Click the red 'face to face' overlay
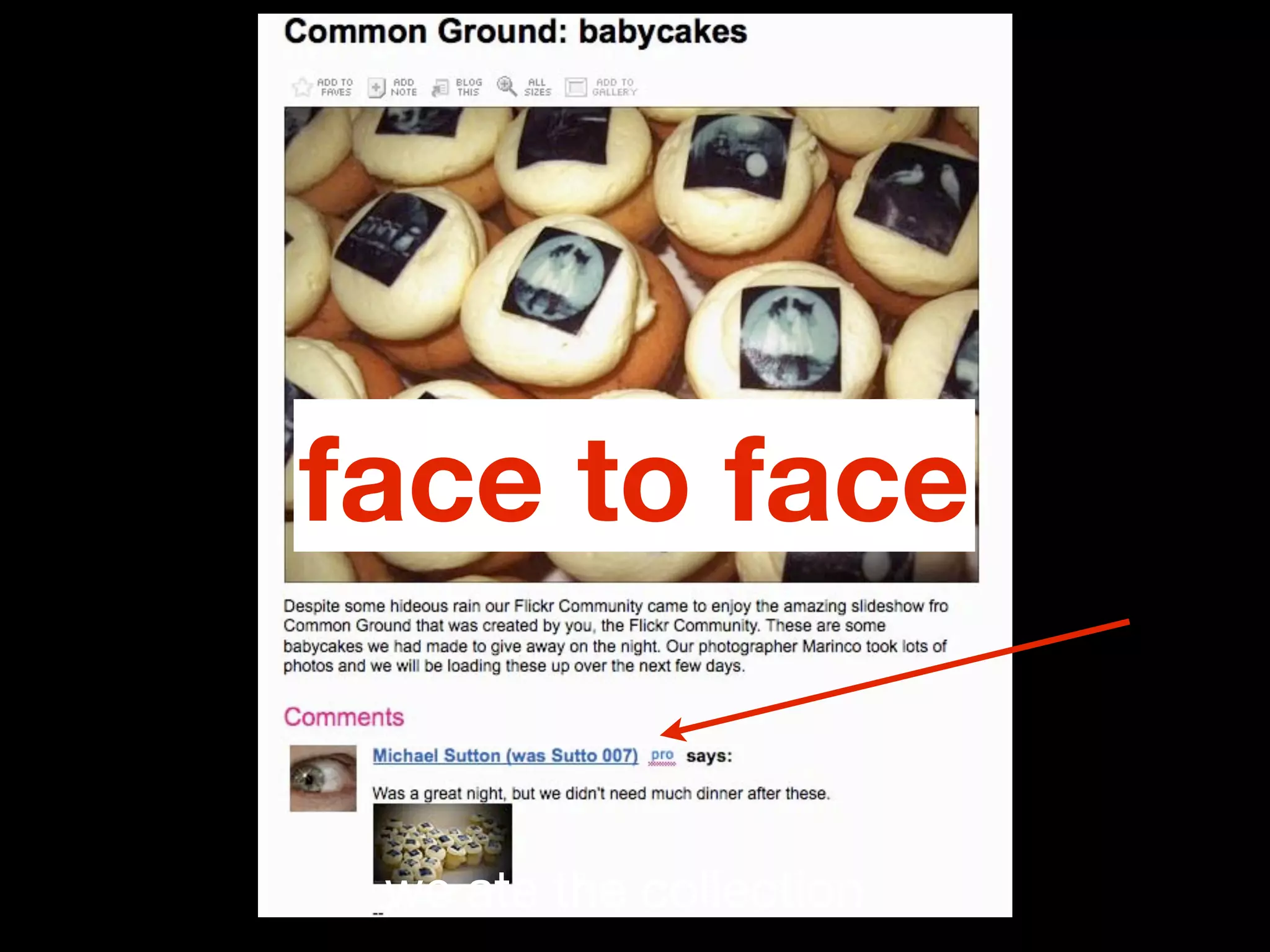 click(x=634, y=475)
